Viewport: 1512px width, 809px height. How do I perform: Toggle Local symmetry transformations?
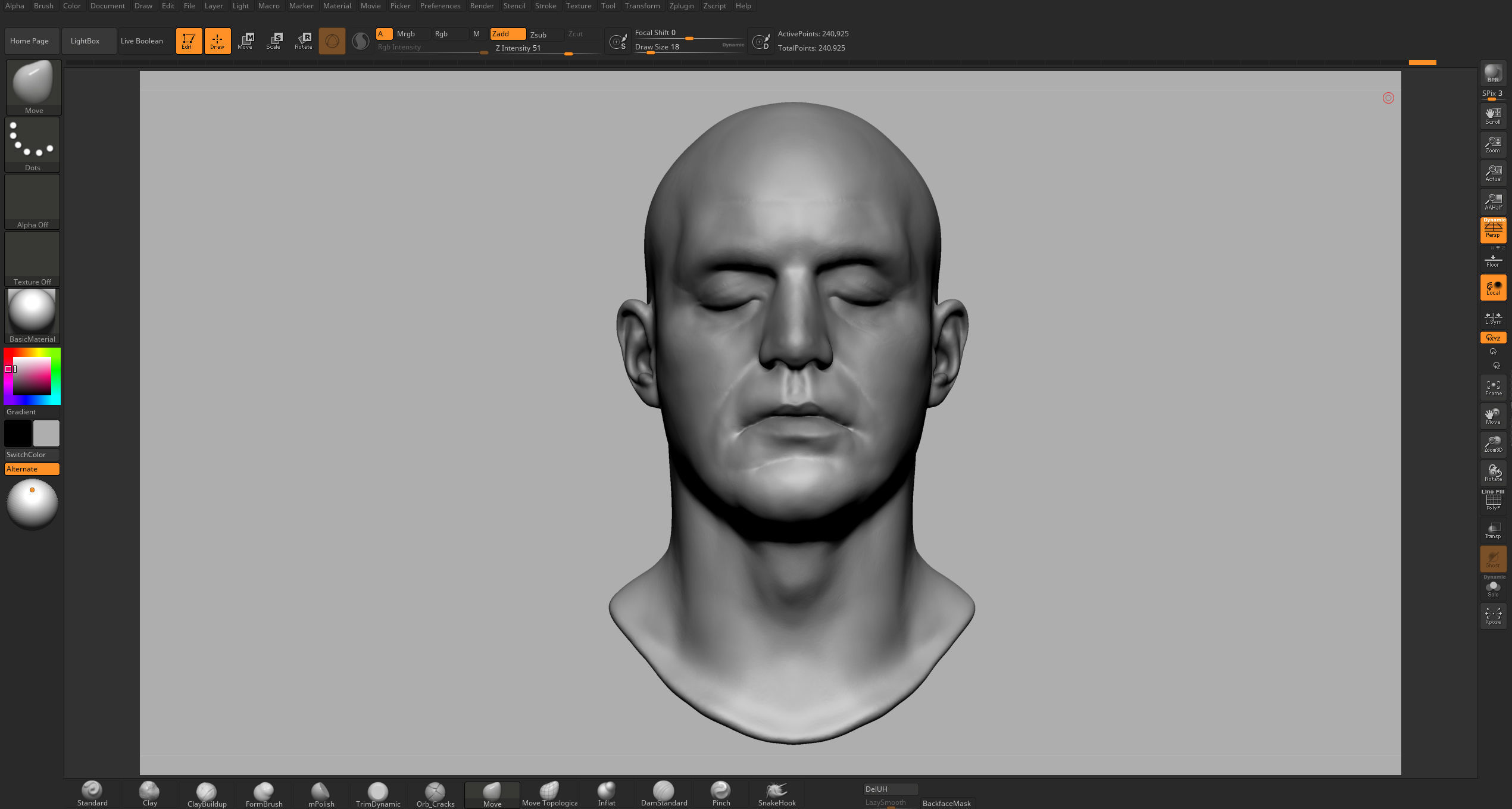tap(1493, 288)
